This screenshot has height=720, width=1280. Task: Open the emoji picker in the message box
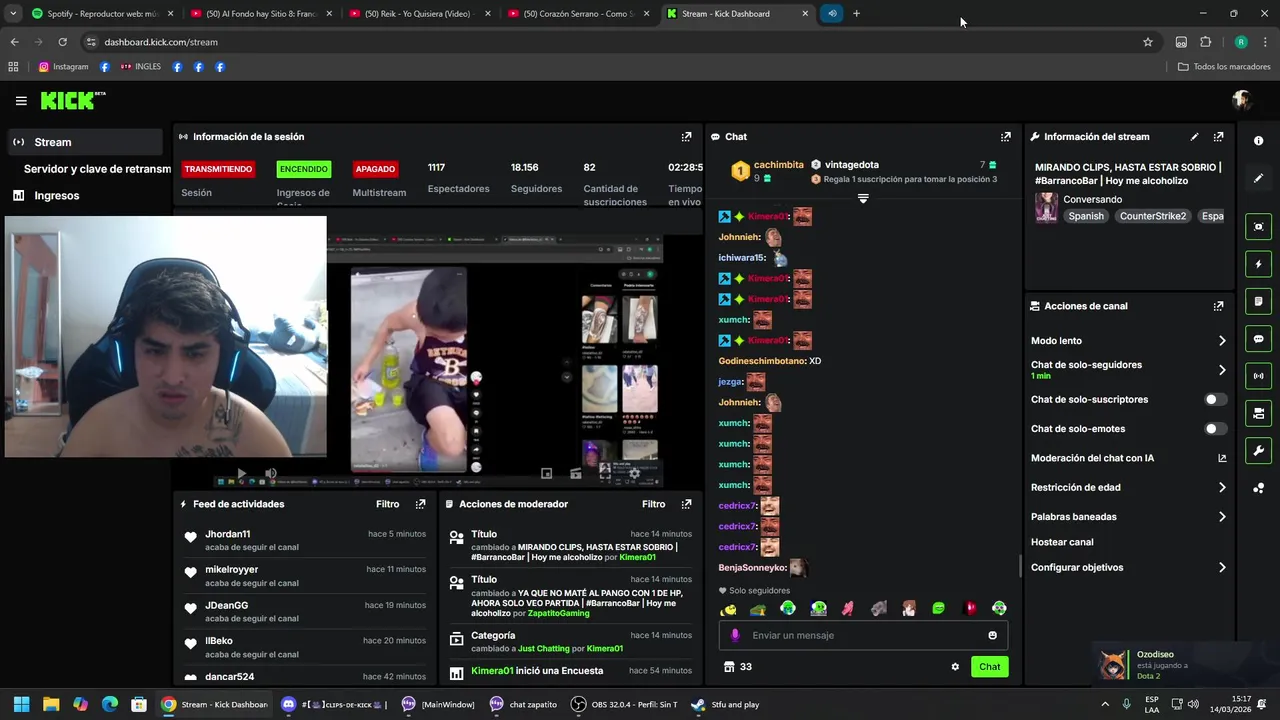[992, 635]
